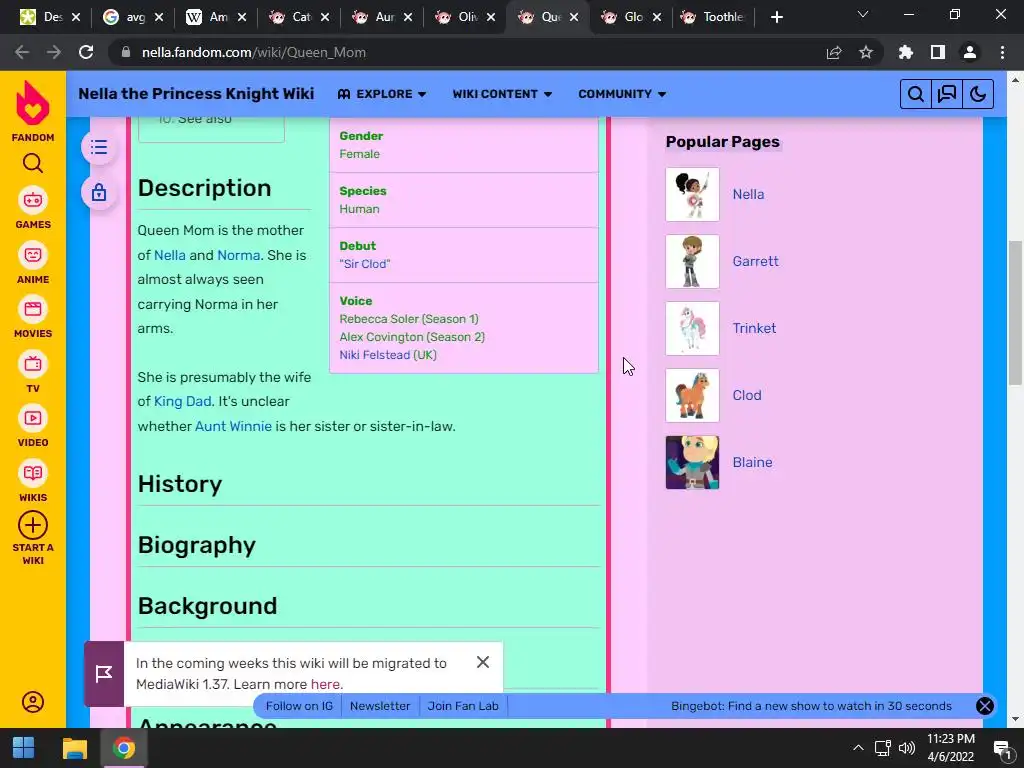Open the Clod popular page link
The image size is (1024, 768).
coord(747,396)
